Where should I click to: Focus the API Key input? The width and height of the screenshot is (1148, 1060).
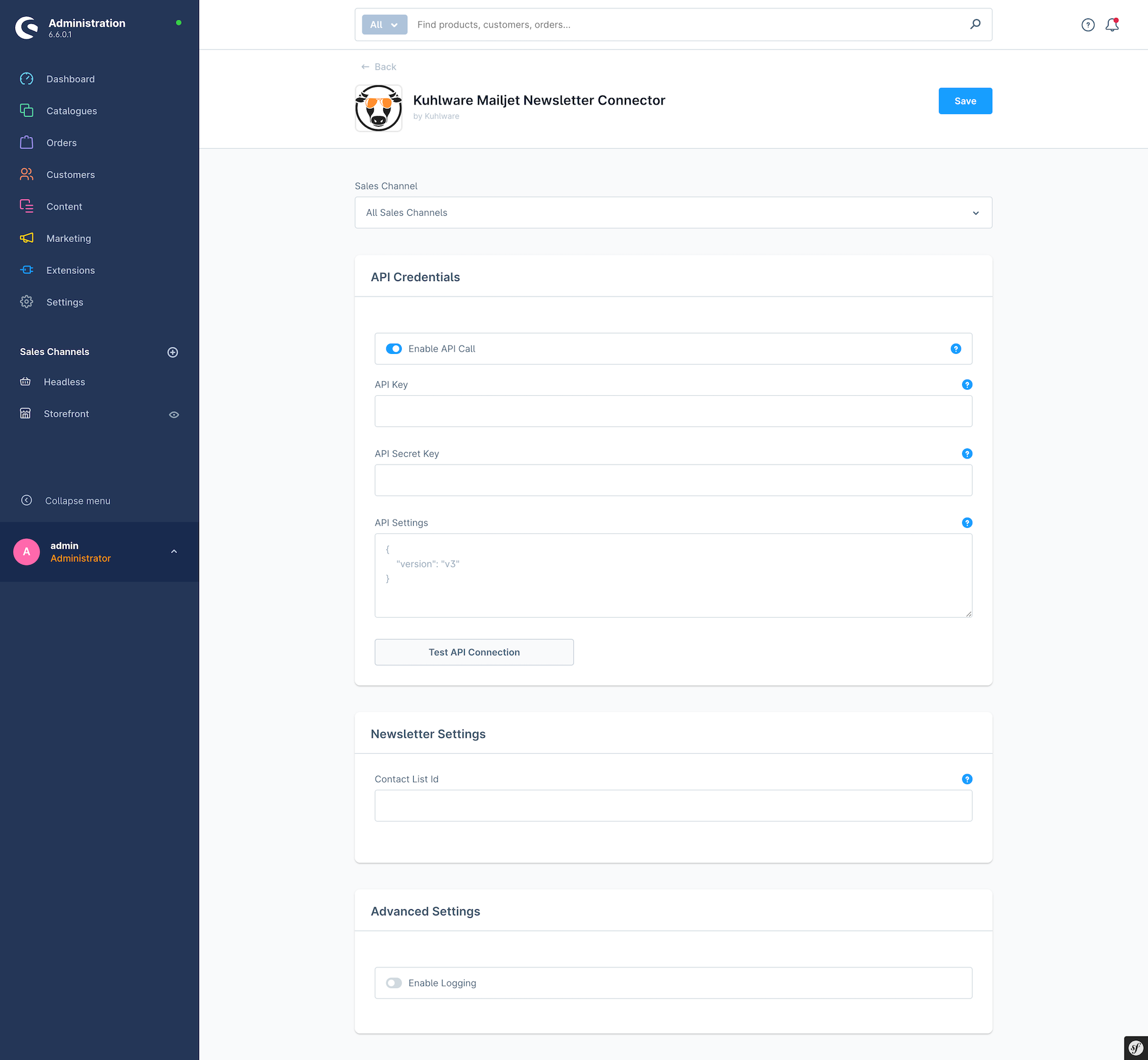point(673,411)
